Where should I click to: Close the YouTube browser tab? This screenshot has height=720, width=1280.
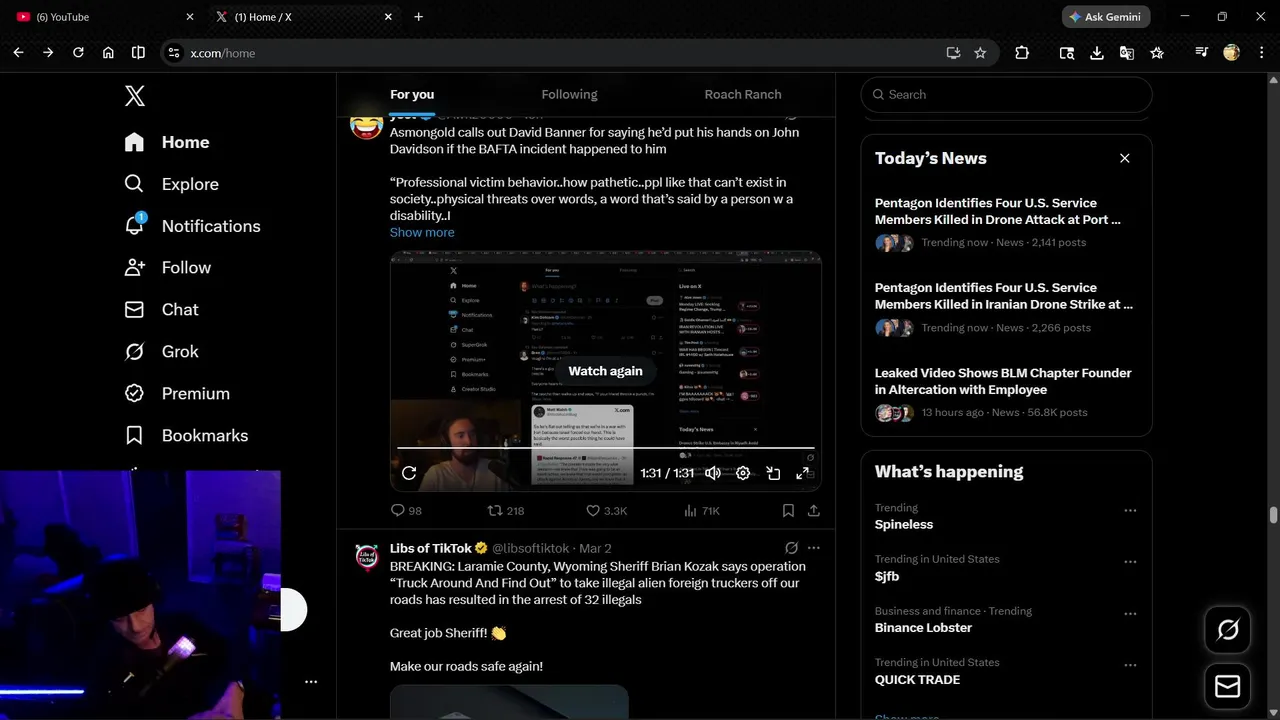(190, 17)
